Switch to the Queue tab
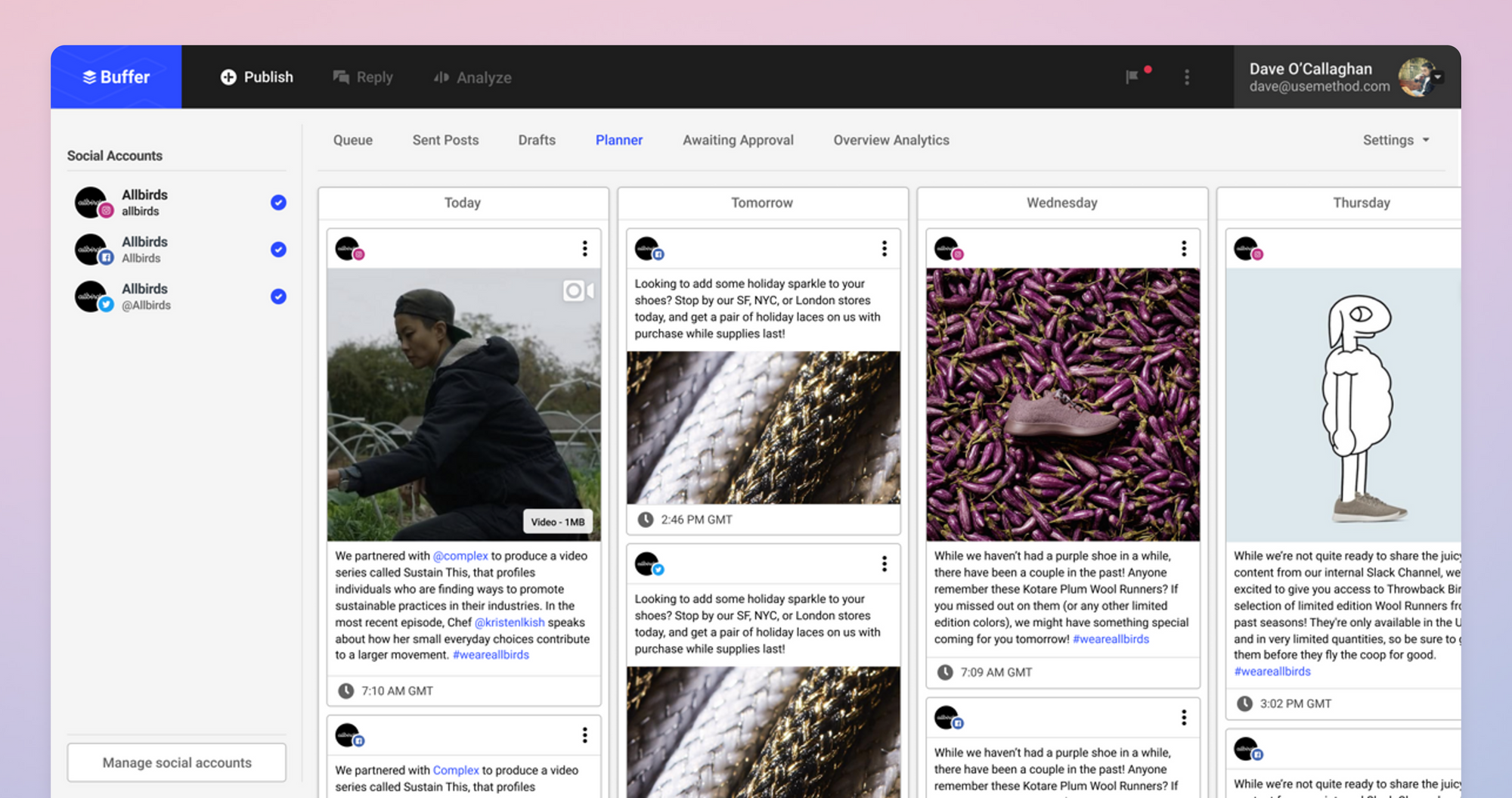 click(352, 140)
